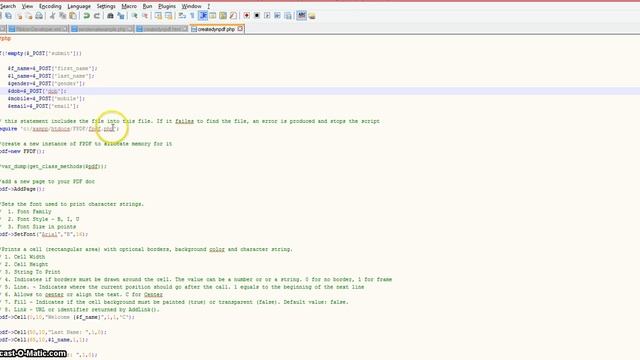Click the Zoom In magnifier icon

[134, 16]
